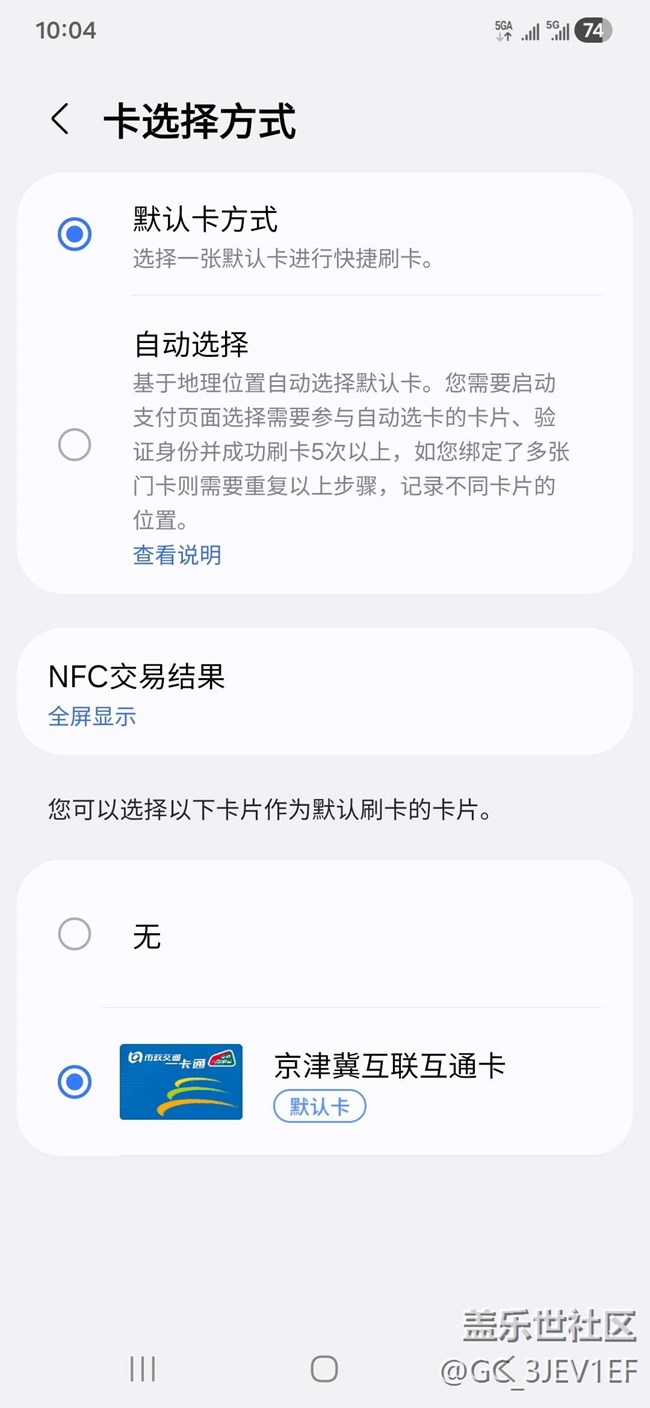Screen dimensions: 650x1408
Task: Enable the 自动选择 radio option
Action: 75,444
